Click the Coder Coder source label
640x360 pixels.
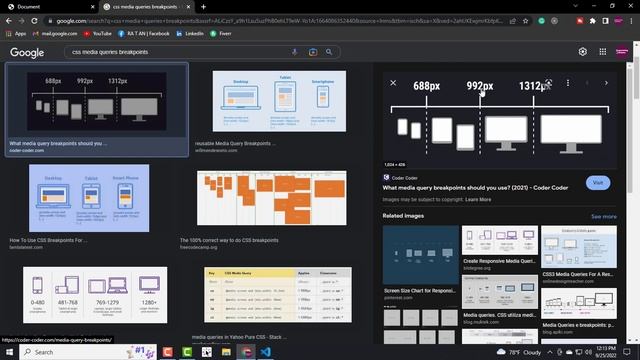[x=404, y=178]
